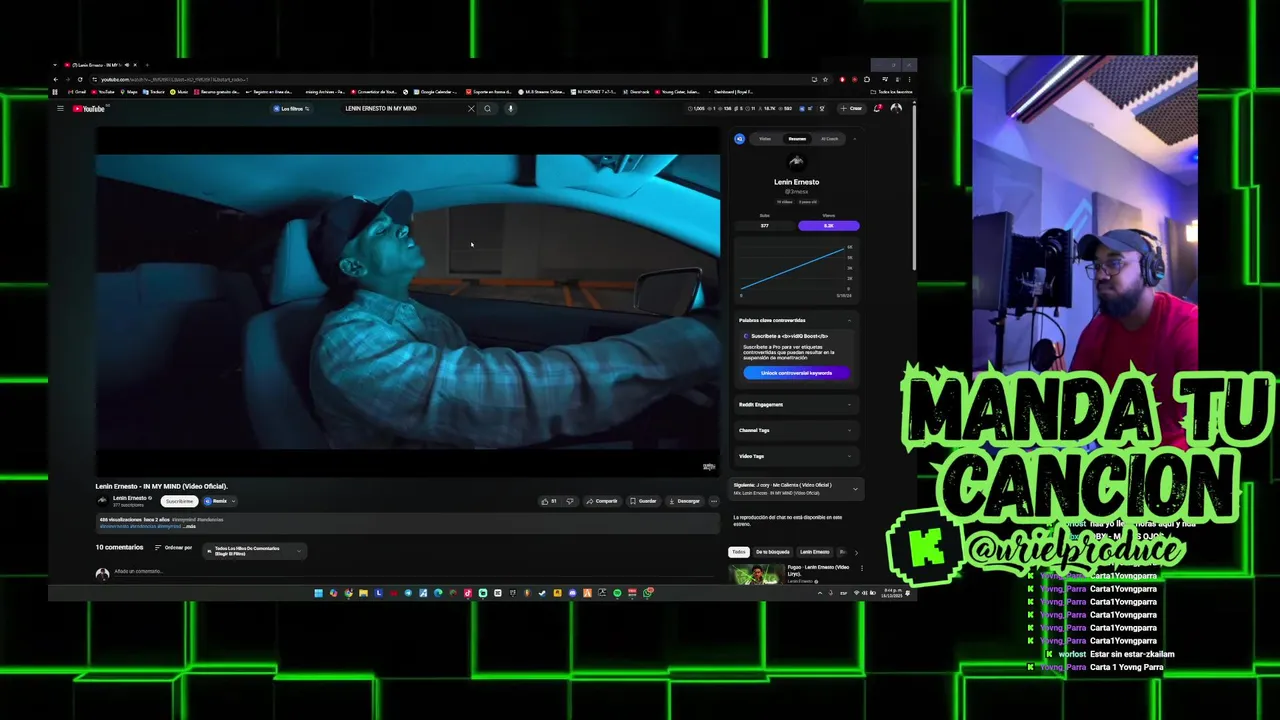This screenshot has width=1280, height=720.
Task: Click the search magnifier button
Action: pyautogui.click(x=488, y=108)
